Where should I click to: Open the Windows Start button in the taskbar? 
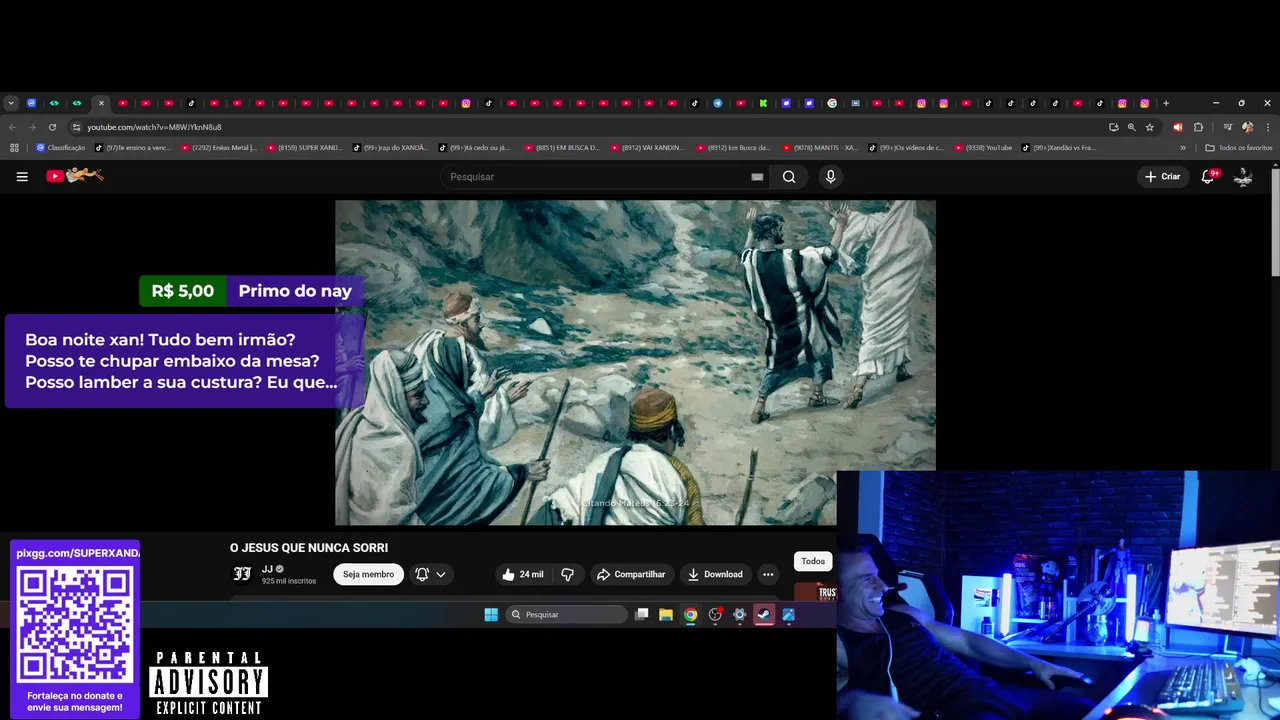click(491, 615)
